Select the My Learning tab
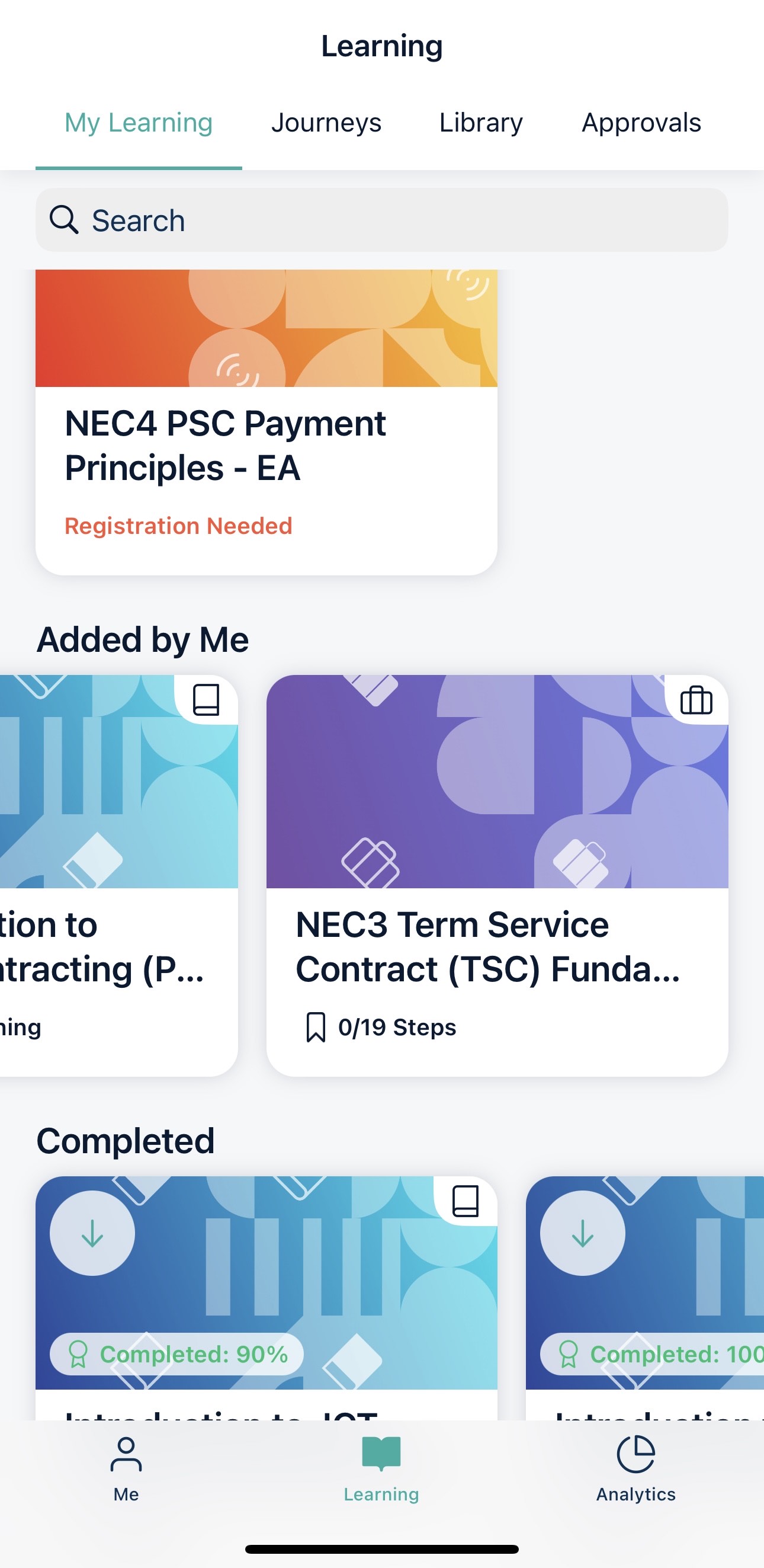 click(x=139, y=122)
